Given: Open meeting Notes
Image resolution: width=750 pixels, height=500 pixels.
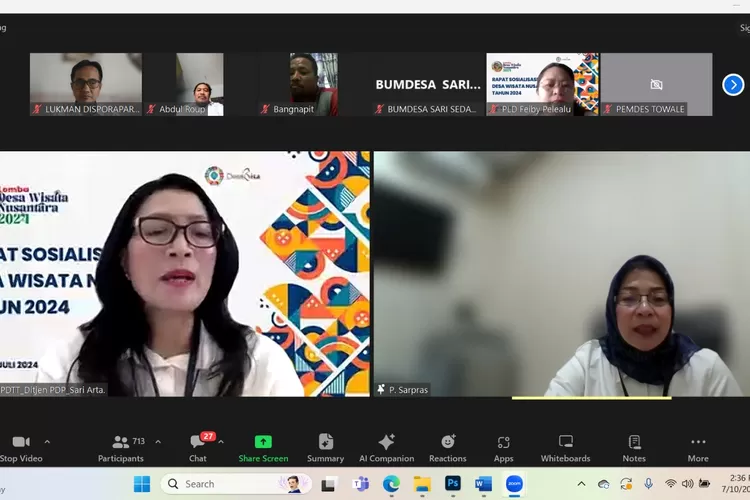Looking at the screenshot, I should (634, 448).
